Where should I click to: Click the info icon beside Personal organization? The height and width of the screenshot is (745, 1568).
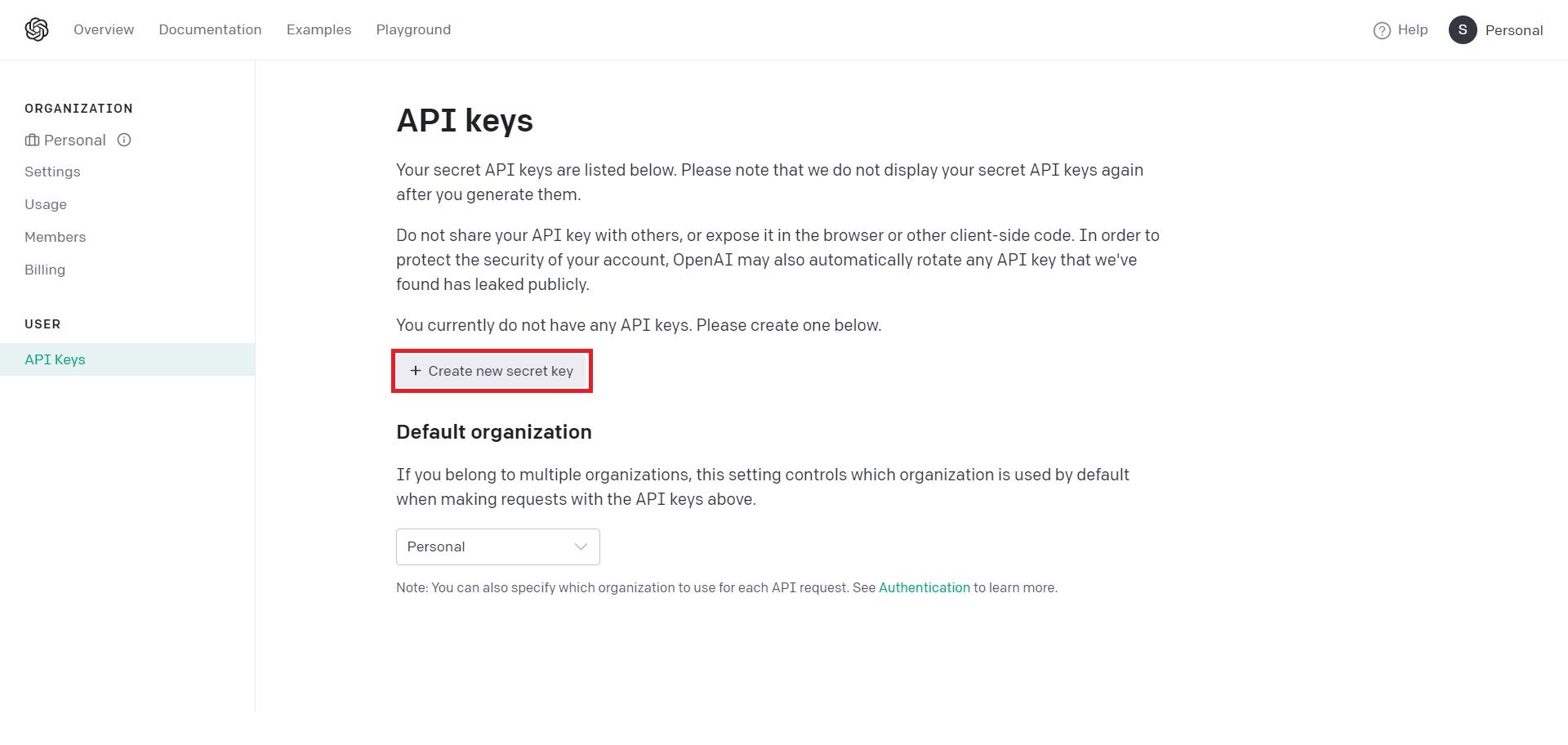[124, 140]
